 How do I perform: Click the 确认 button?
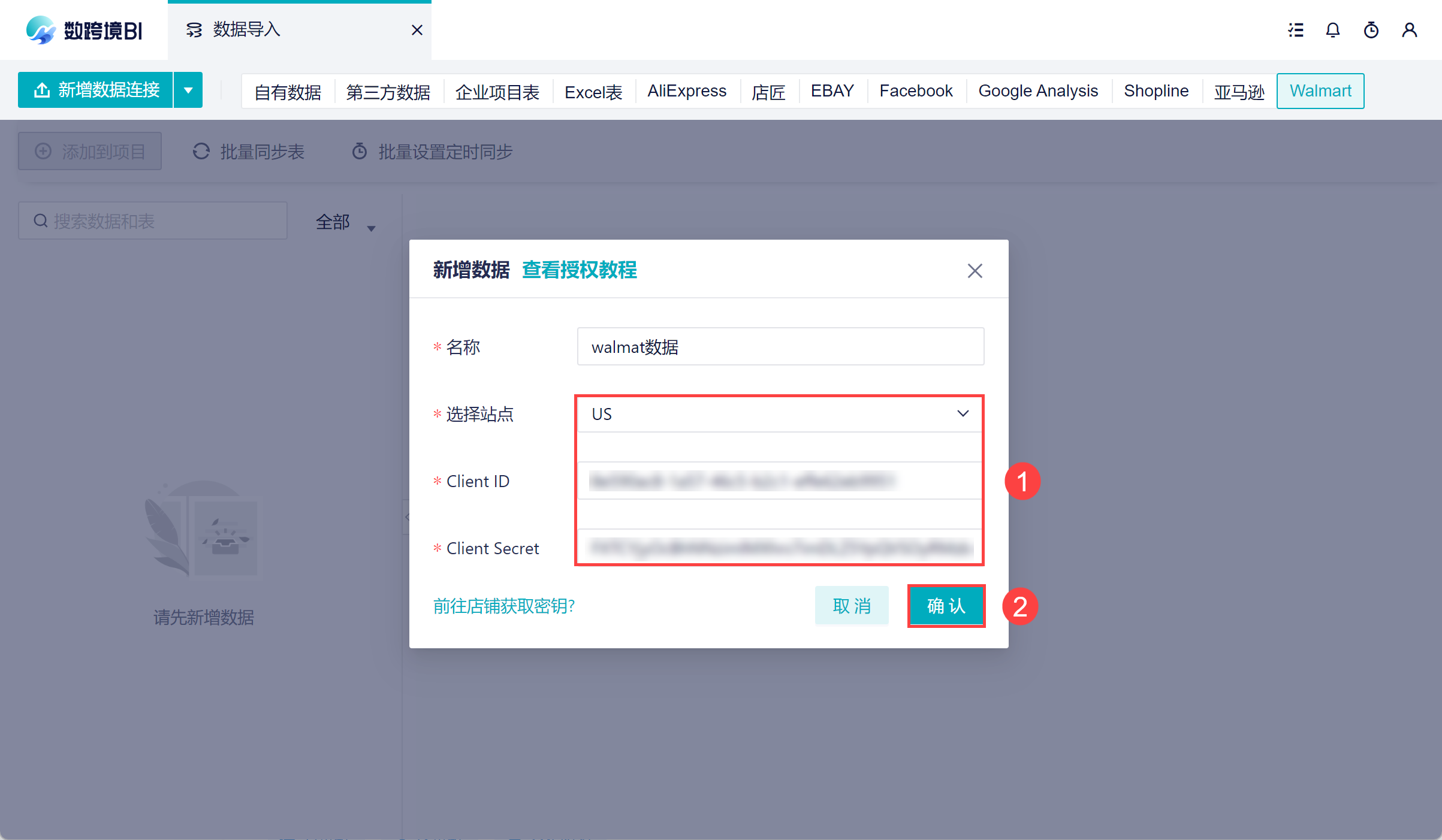pyautogui.click(x=946, y=606)
